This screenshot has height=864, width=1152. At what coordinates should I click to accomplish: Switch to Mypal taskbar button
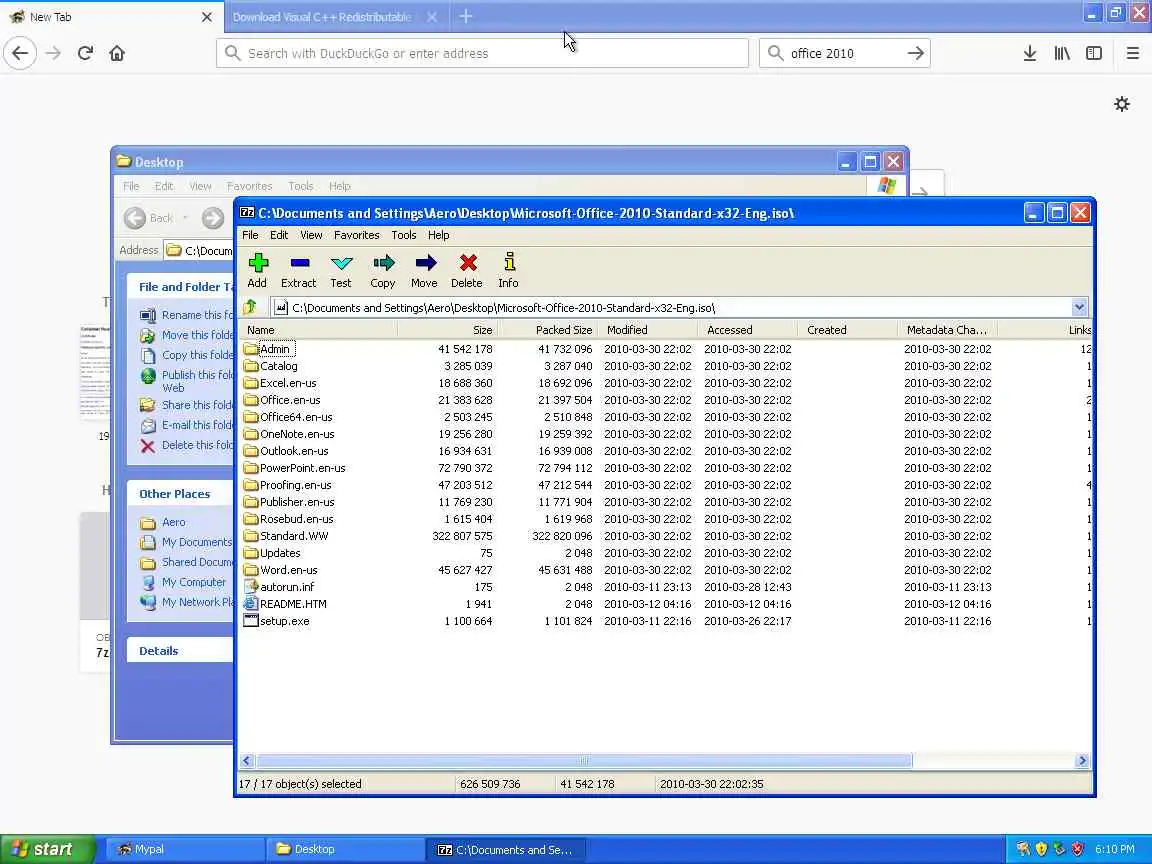tap(184, 849)
